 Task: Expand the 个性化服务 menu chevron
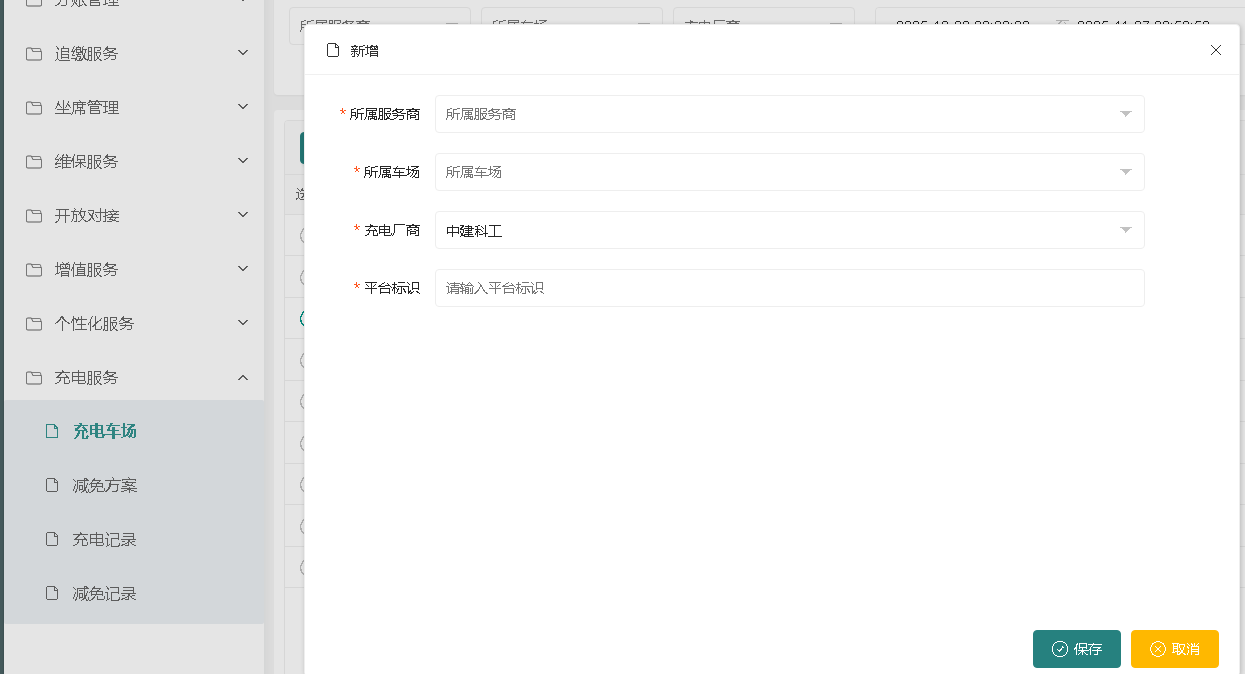tap(243, 324)
